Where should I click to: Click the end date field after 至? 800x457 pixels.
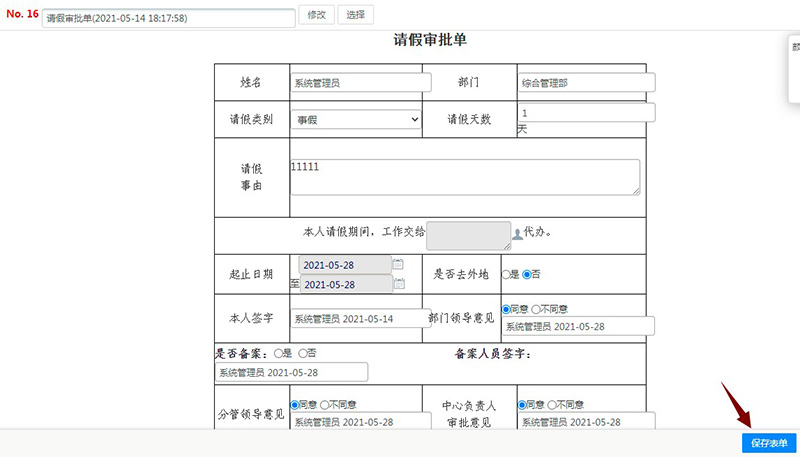click(x=346, y=284)
